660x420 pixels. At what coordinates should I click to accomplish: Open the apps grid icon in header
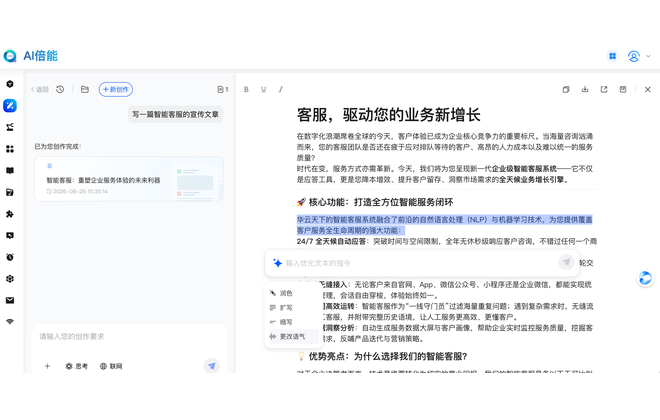click(x=612, y=56)
